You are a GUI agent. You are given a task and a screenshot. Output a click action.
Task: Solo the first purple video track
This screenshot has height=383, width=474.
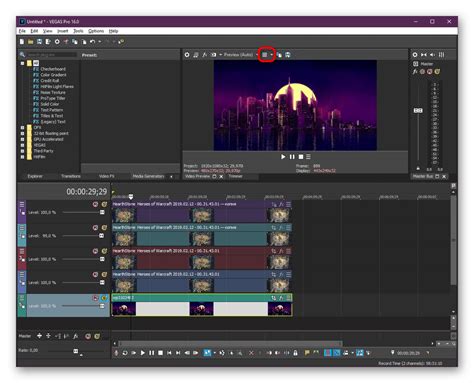point(104,204)
